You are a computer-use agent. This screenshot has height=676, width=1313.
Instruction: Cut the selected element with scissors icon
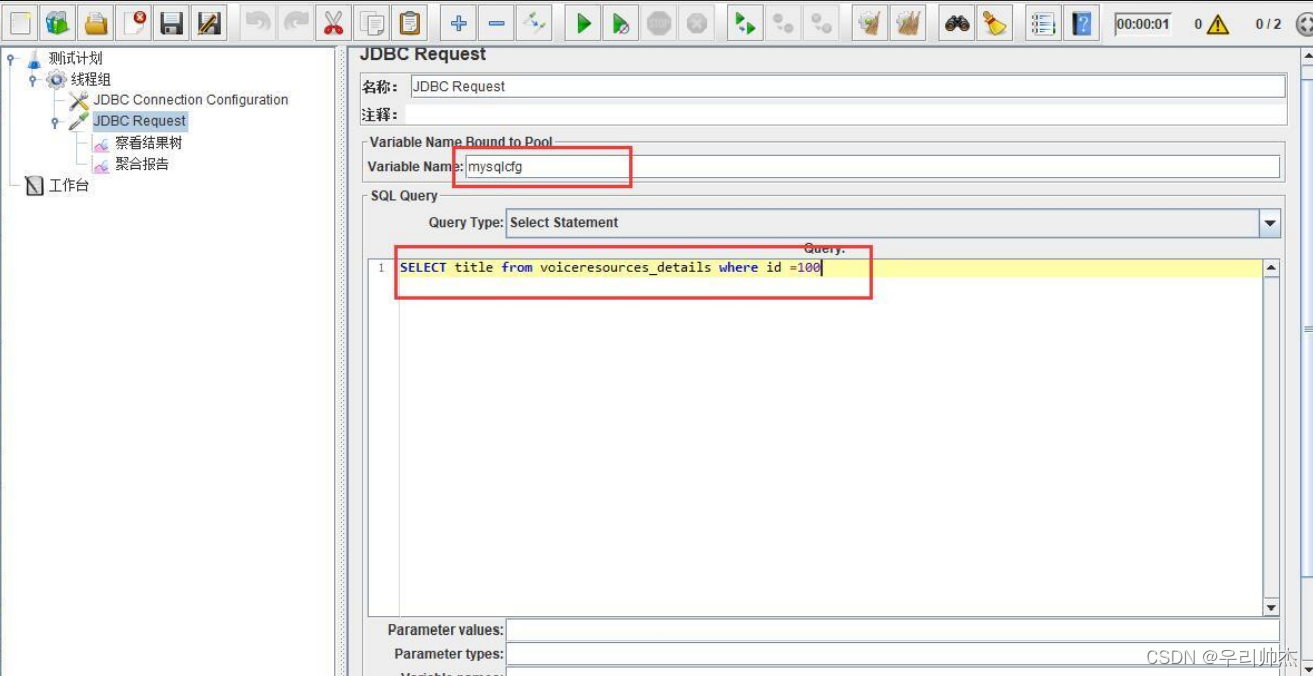pyautogui.click(x=334, y=22)
